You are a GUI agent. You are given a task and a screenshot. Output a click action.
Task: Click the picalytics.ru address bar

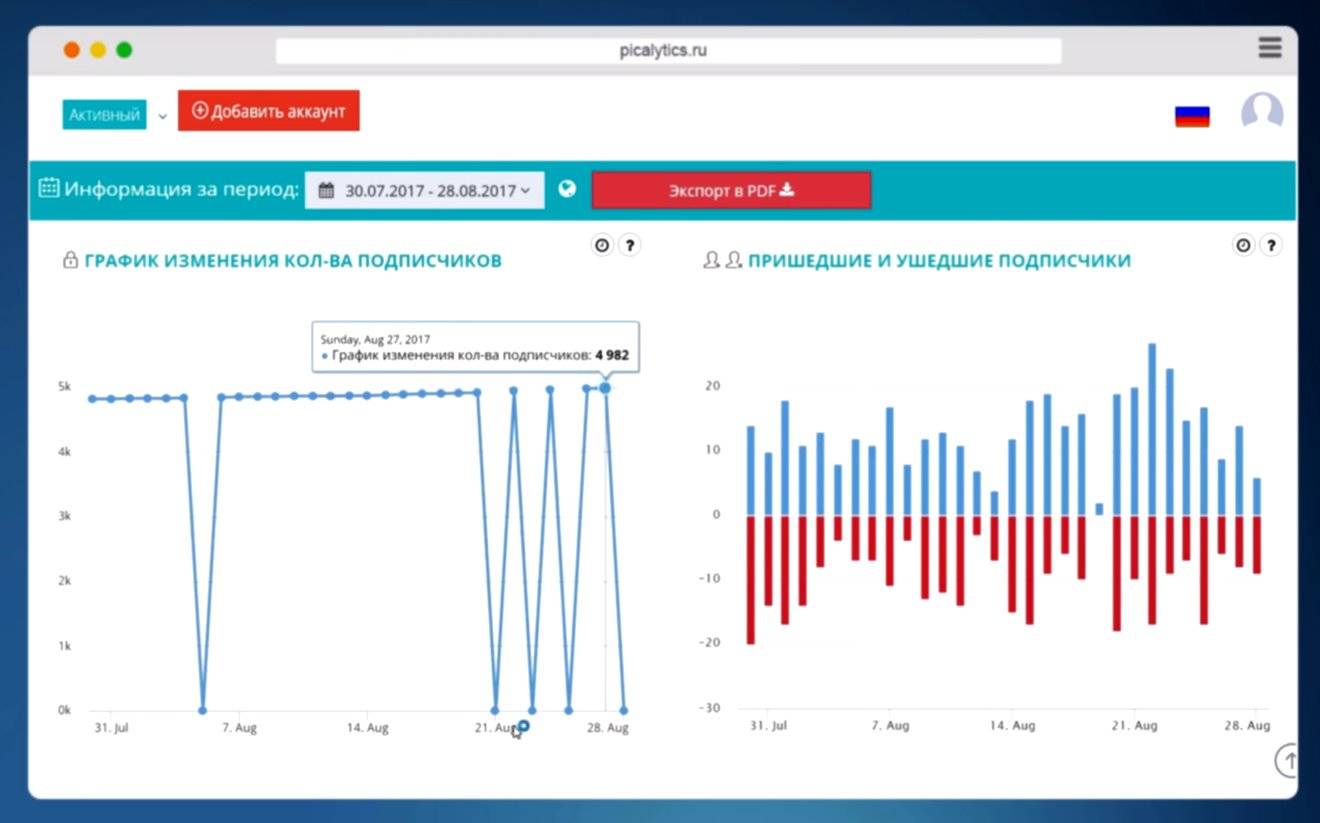(x=668, y=51)
